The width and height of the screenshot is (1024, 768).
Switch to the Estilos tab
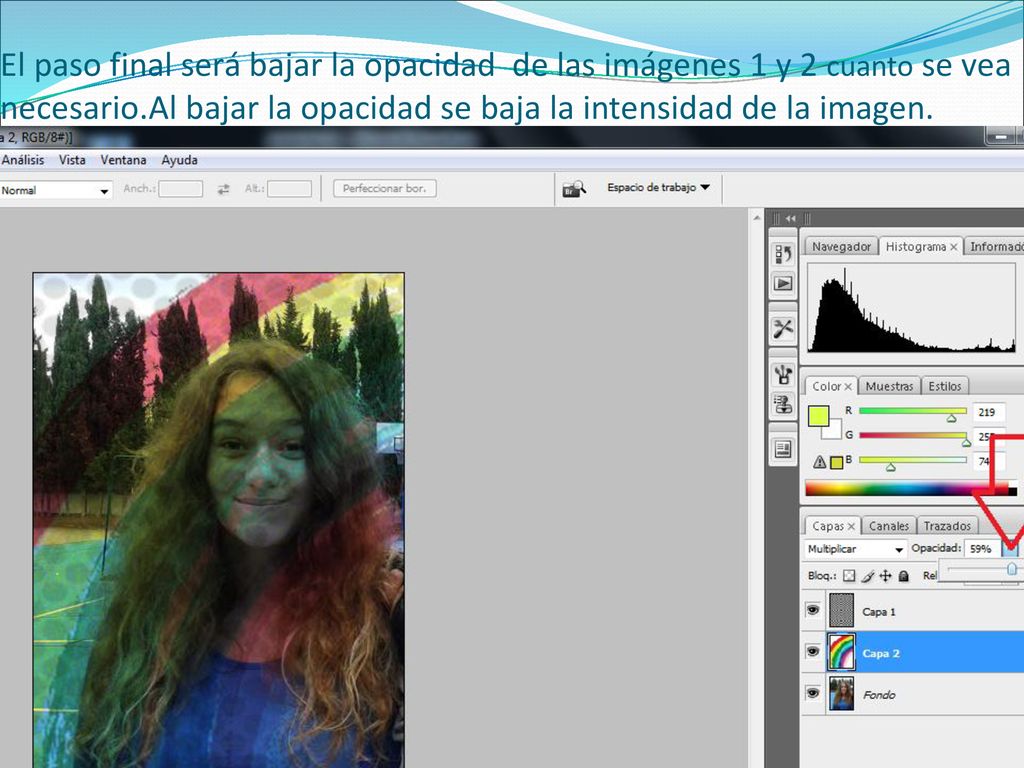click(x=945, y=387)
